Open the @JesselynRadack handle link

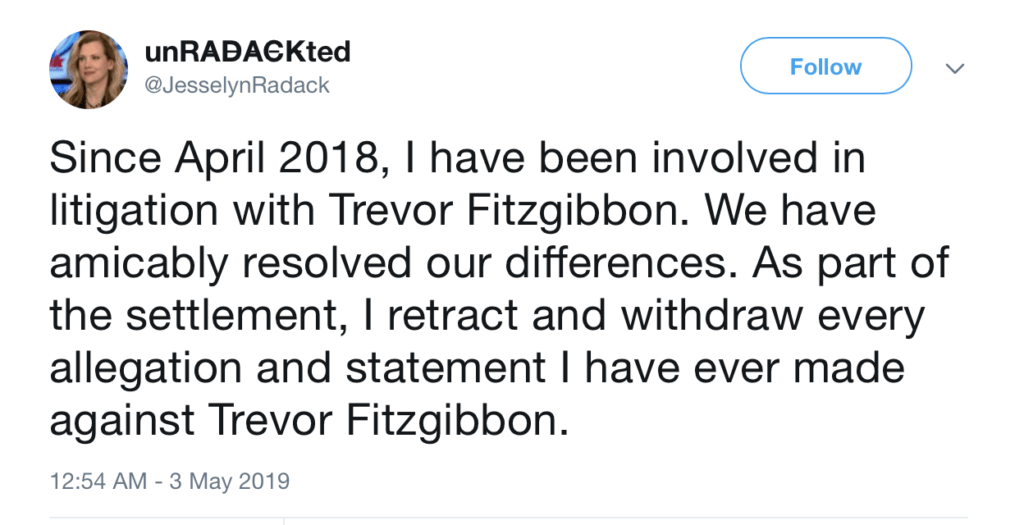click(x=236, y=86)
